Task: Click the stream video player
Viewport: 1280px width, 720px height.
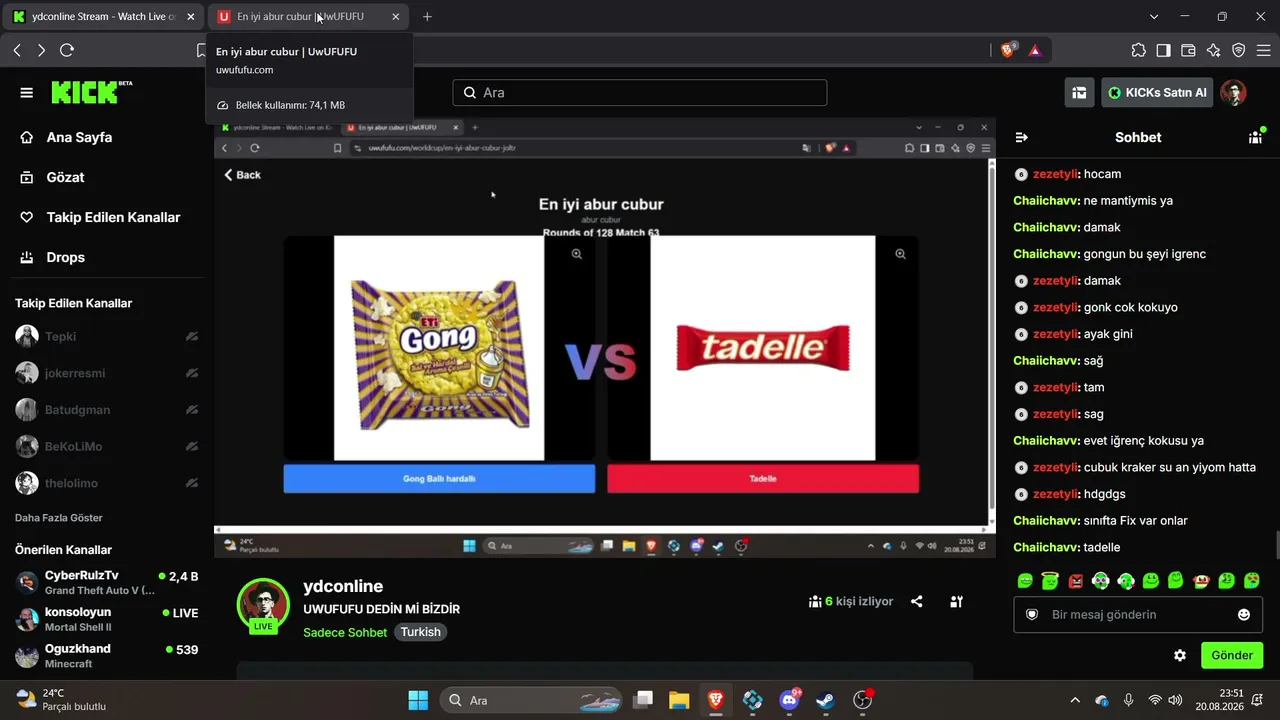Action: point(605,338)
